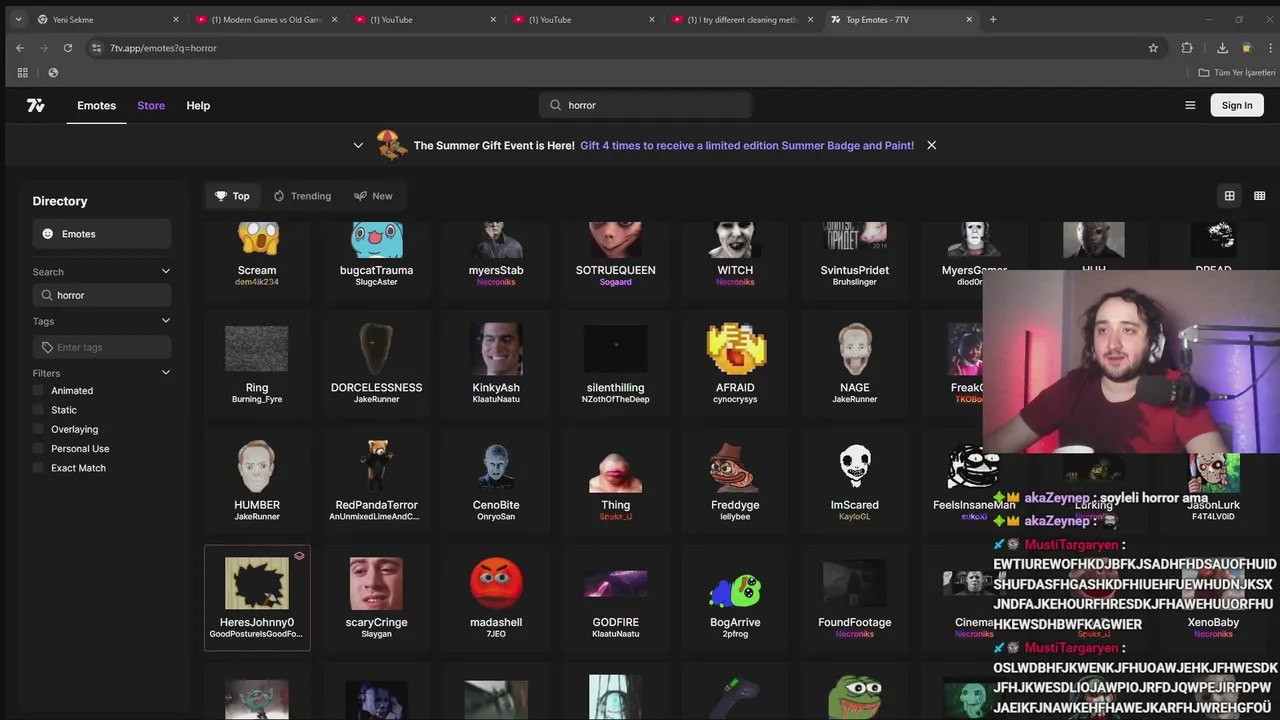
Task: Click the HeresJohnny0 emote badge icon
Action: click(299, 556)
